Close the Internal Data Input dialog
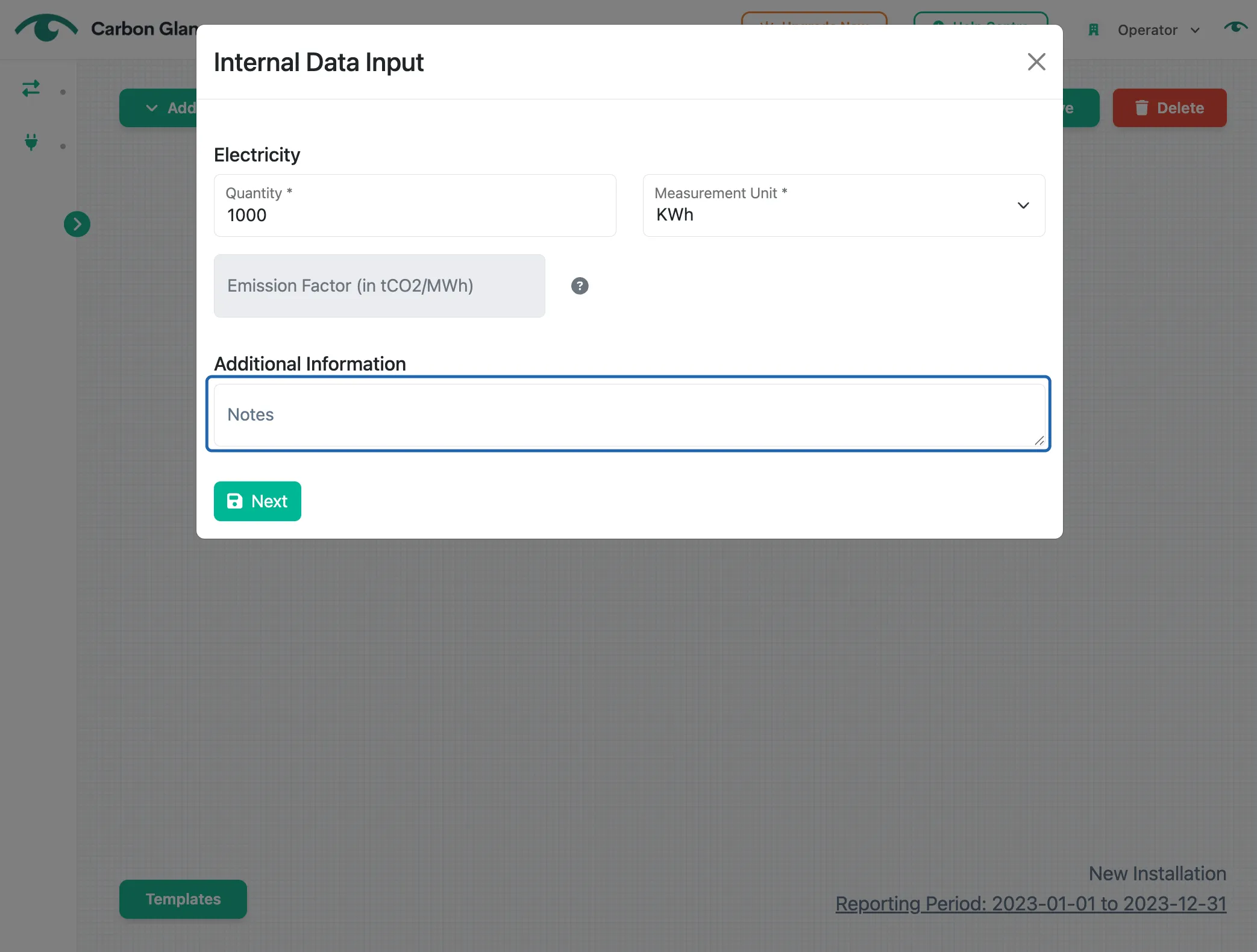This screenshot has height=952, width=1257. point(1036,61)
